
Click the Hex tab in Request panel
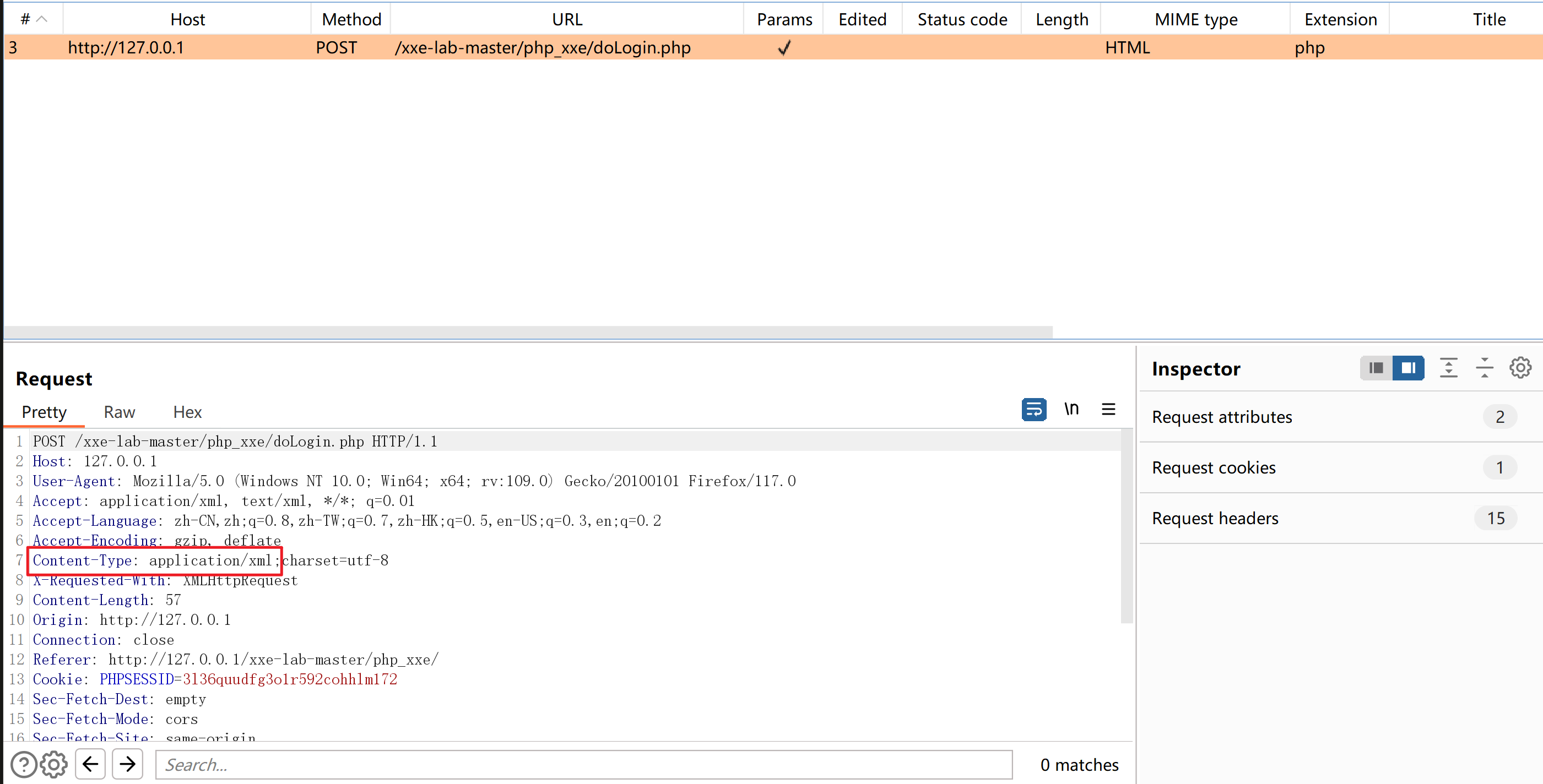187,411
